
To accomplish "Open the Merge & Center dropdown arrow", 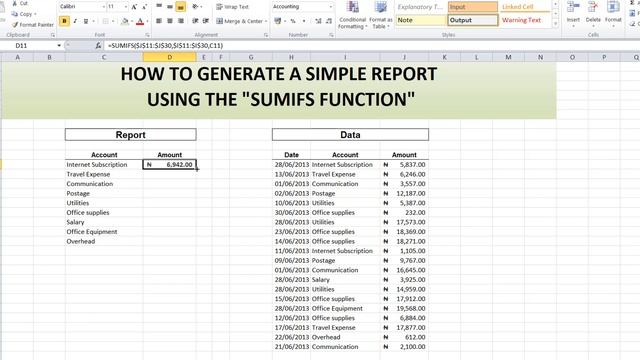I will pos(266,21).
